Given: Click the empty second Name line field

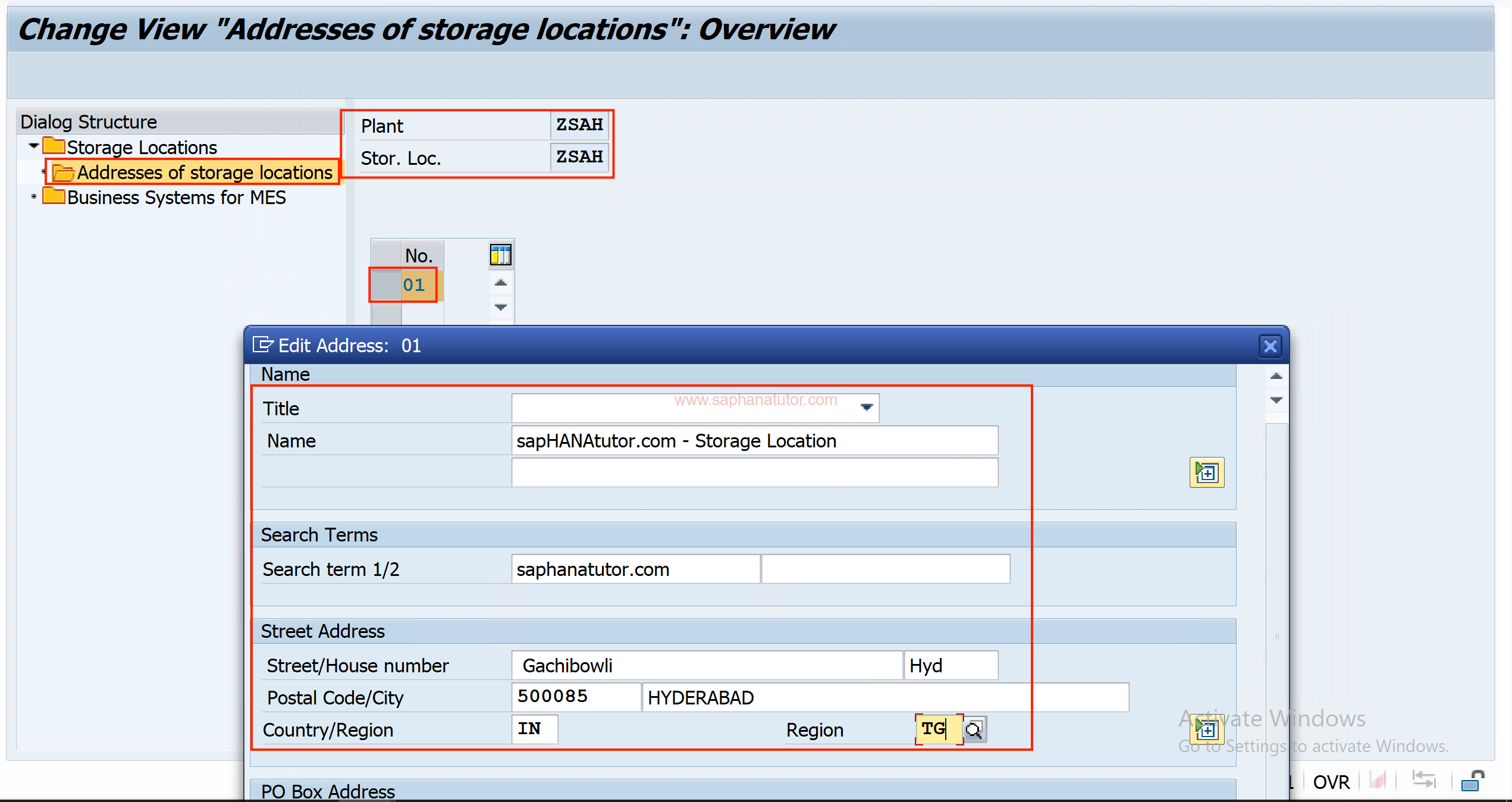Looking at the screenshot, I should (x=755, y=472).
